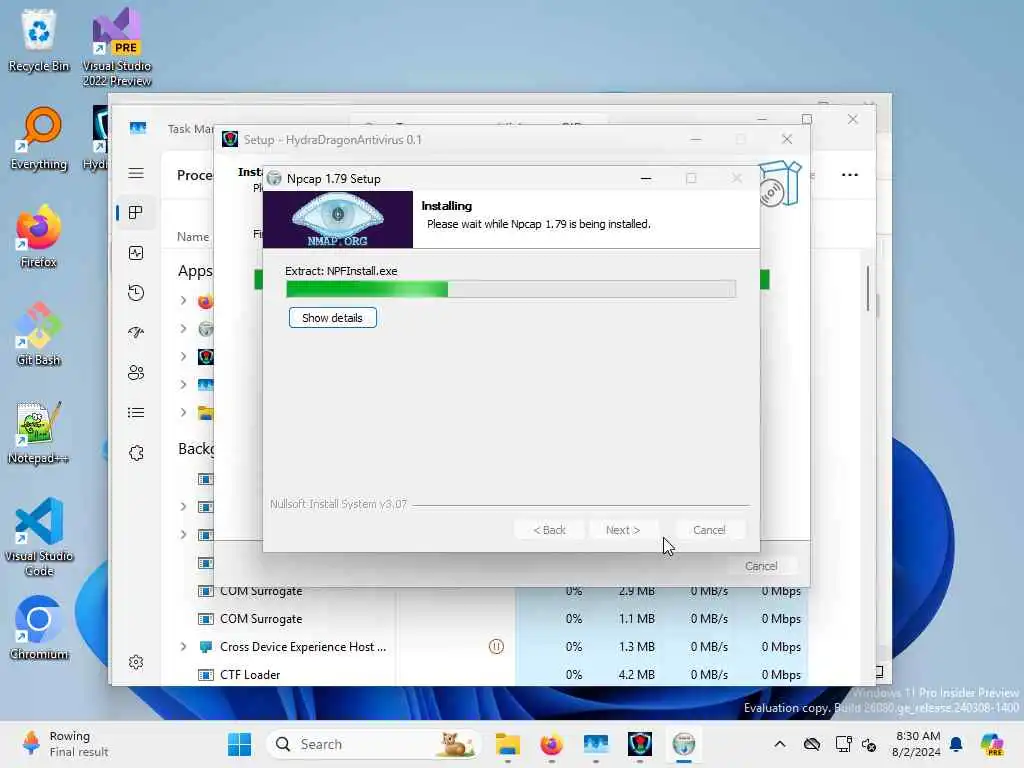
Task: Switch to HydraDragonAntivirus setup taskbar icon
Action: [639, 744]
